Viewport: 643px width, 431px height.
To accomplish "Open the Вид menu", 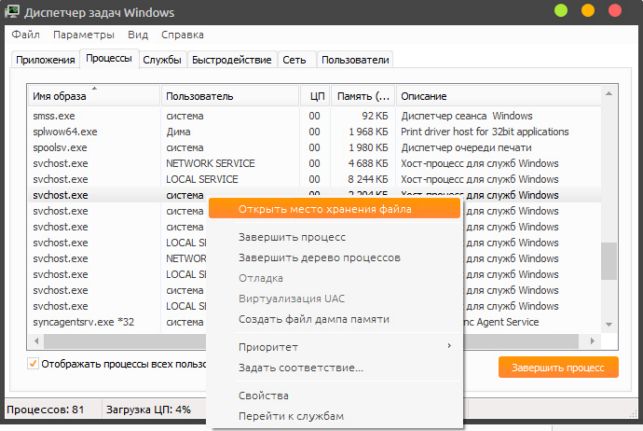I will click(138, 35).
